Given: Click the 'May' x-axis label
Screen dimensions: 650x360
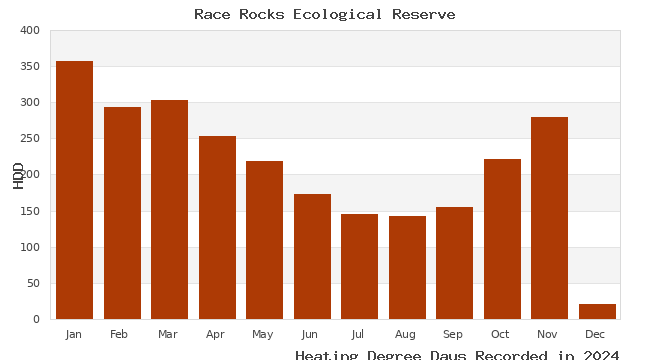Looking at the screenshot, I should pos(262,334).
